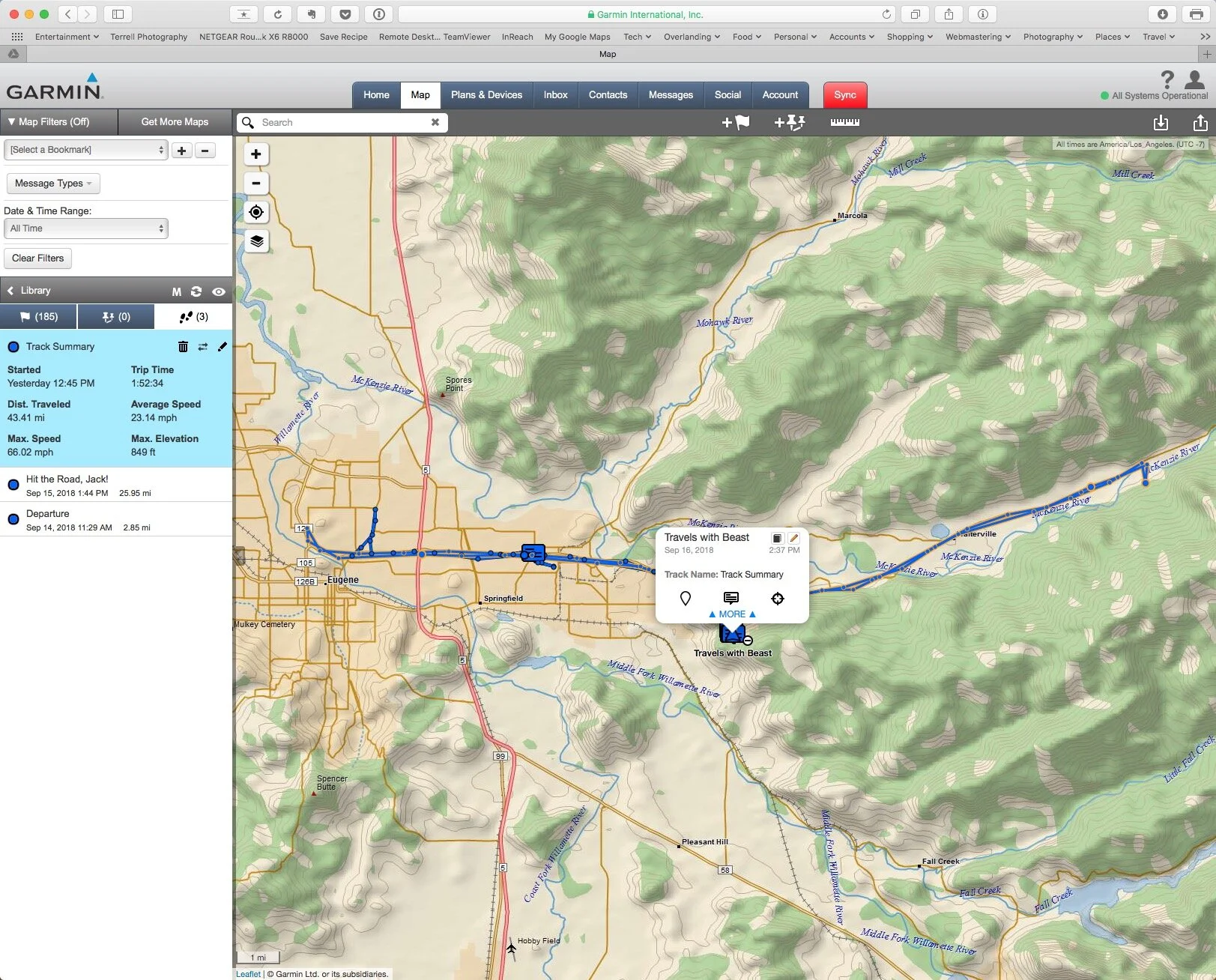The image size is (1216, 980).
Task: Open the Inbox tab
Action: pos(555,95)
